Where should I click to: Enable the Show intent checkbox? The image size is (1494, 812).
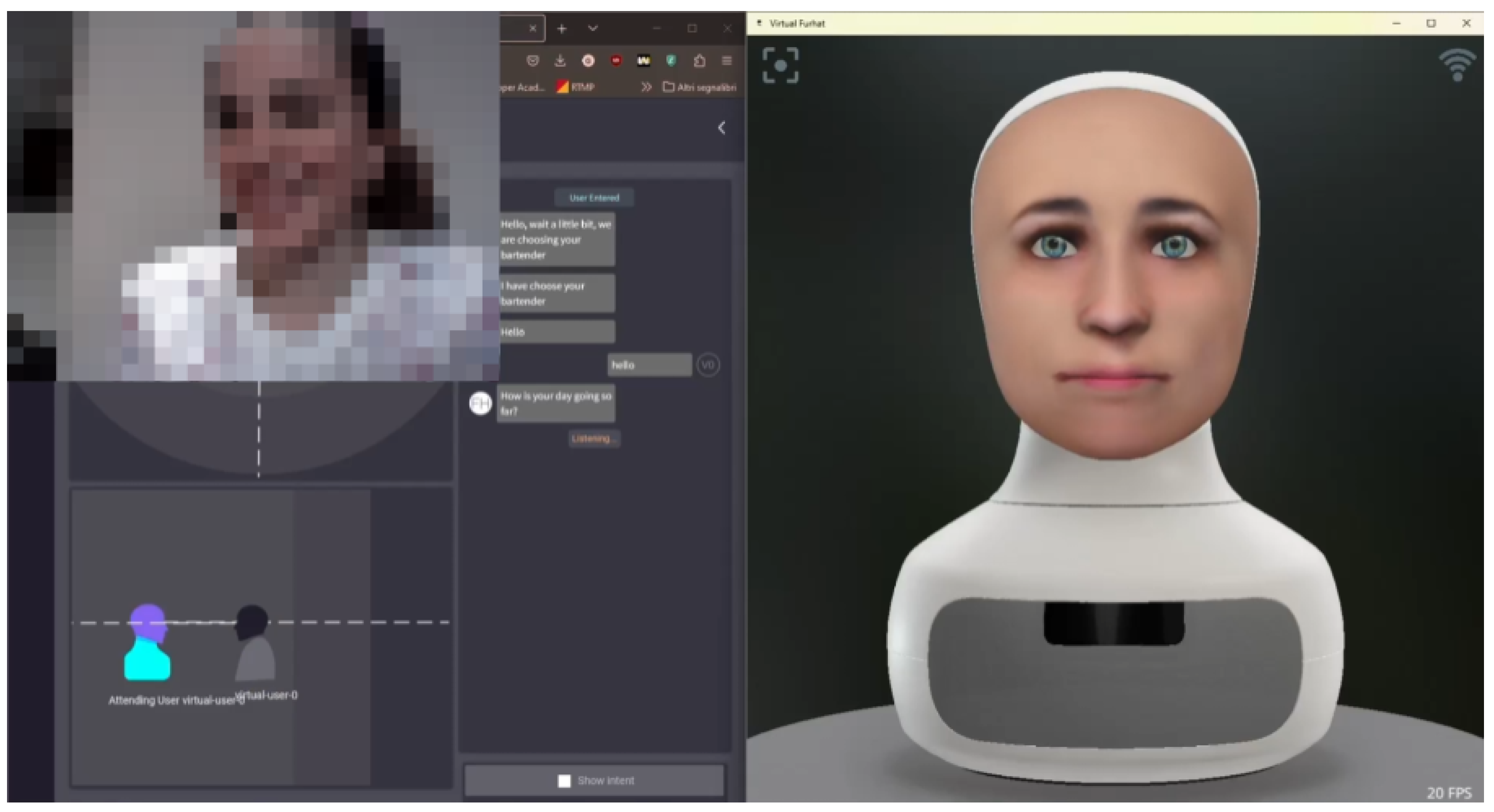[564, 781]
